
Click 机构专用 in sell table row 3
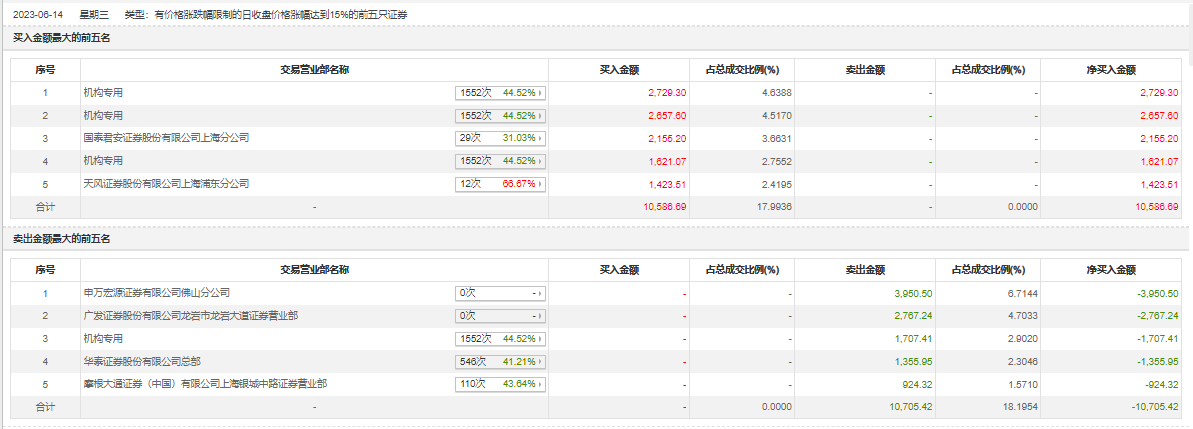coord(103,338)
